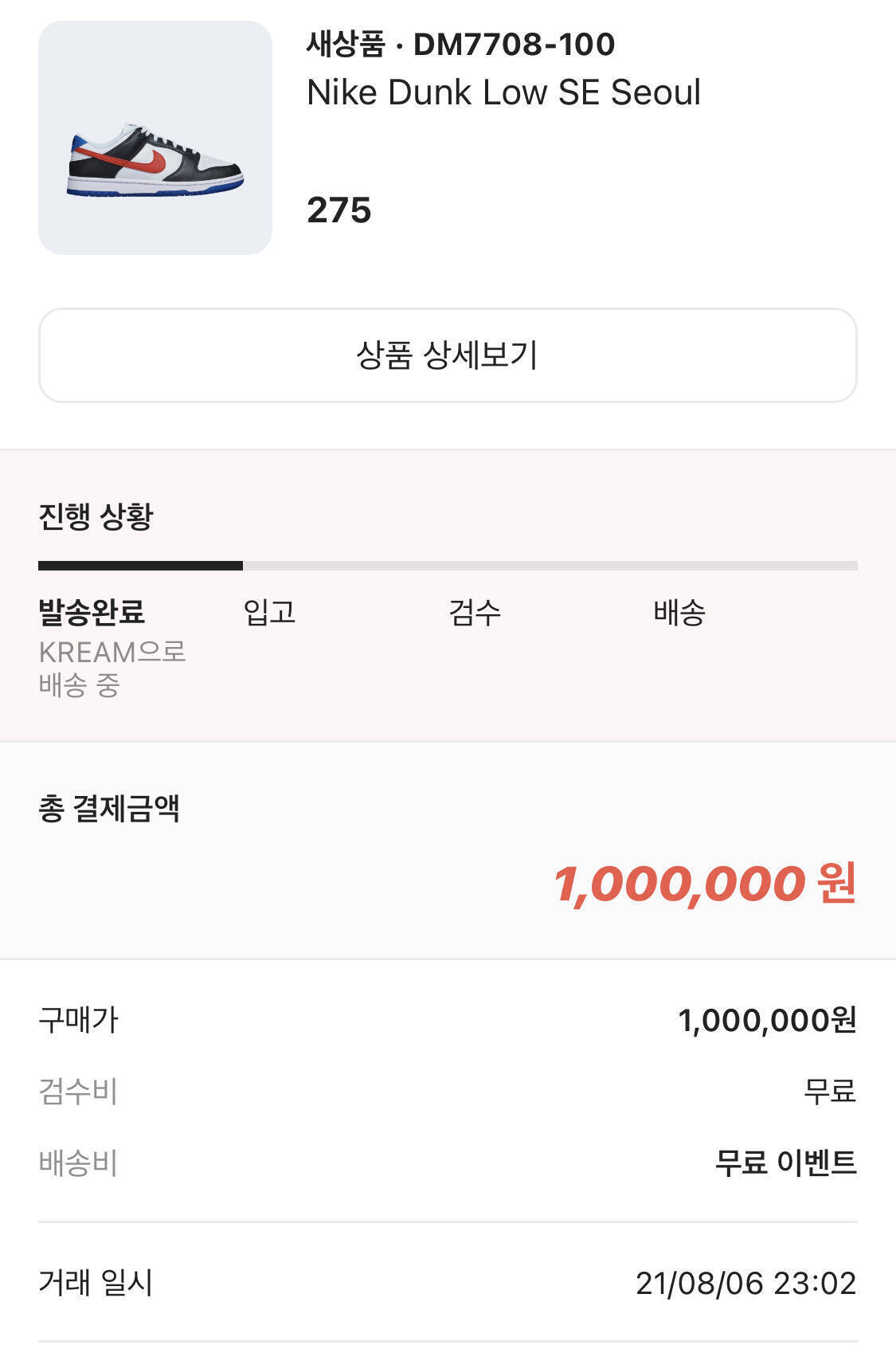Screen dimensions: 896x1345
Task: Tap the 거래 일시 transaction date label
Action: pos(96,1283)
